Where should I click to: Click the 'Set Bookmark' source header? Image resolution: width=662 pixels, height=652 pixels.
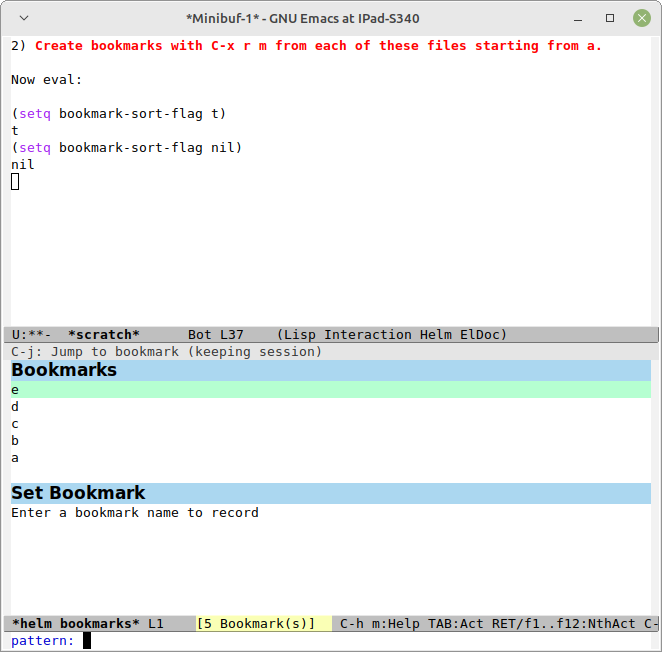click(331, 493)
